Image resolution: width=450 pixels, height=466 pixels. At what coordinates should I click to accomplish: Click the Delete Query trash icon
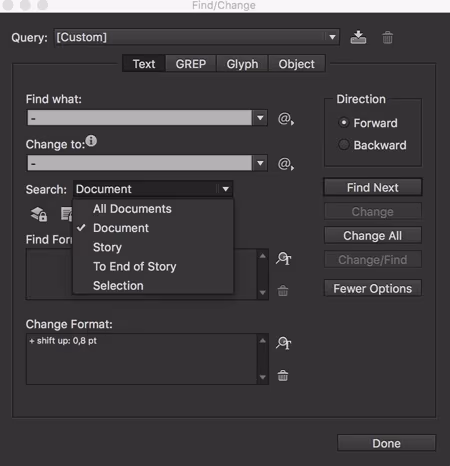(387, 38)
